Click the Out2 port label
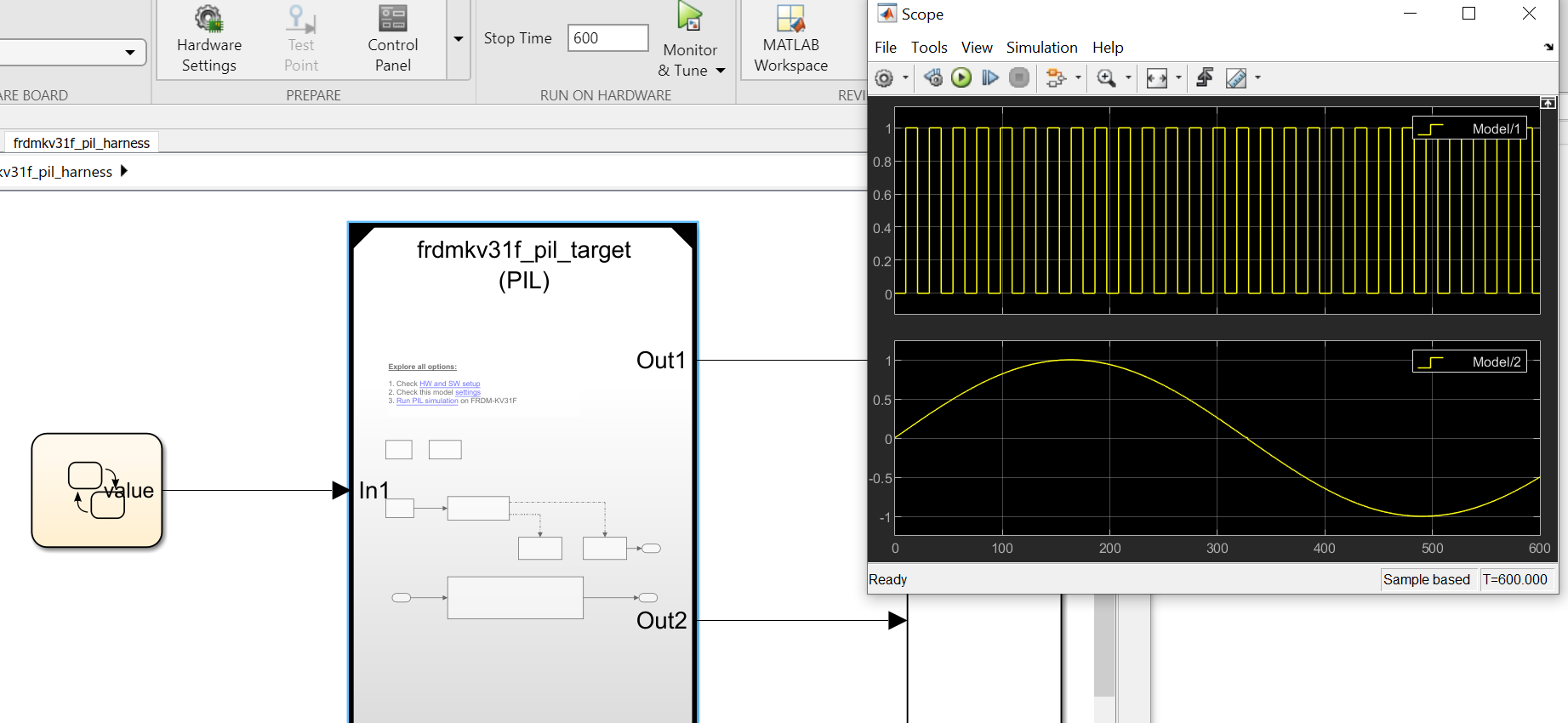 pyautogui.click(x=661, y=621)
